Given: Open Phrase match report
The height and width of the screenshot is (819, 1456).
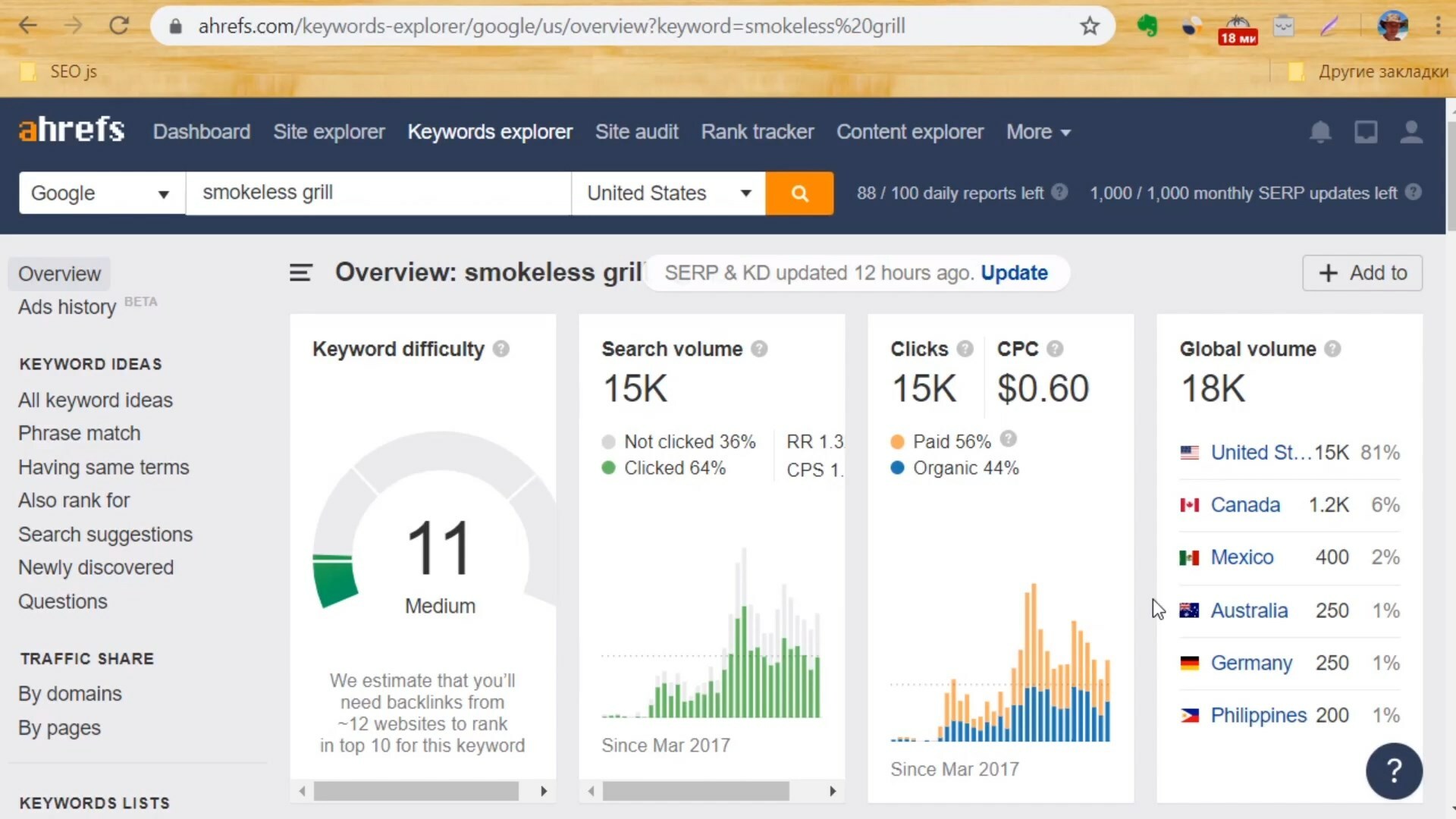Looking at the screenshot, I should tap(80, 433).
